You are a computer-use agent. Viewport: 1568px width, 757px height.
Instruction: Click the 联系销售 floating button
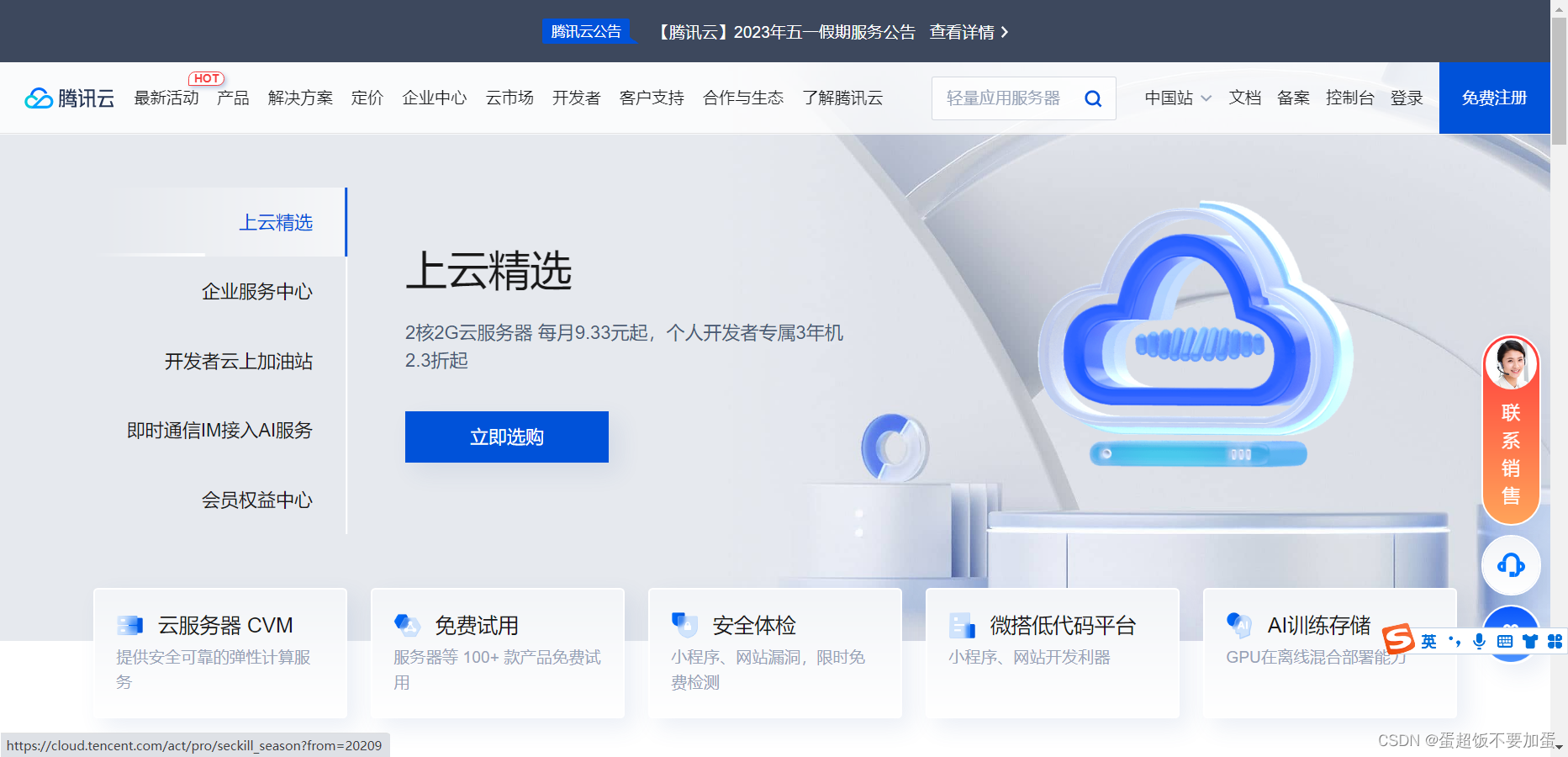1511,431
